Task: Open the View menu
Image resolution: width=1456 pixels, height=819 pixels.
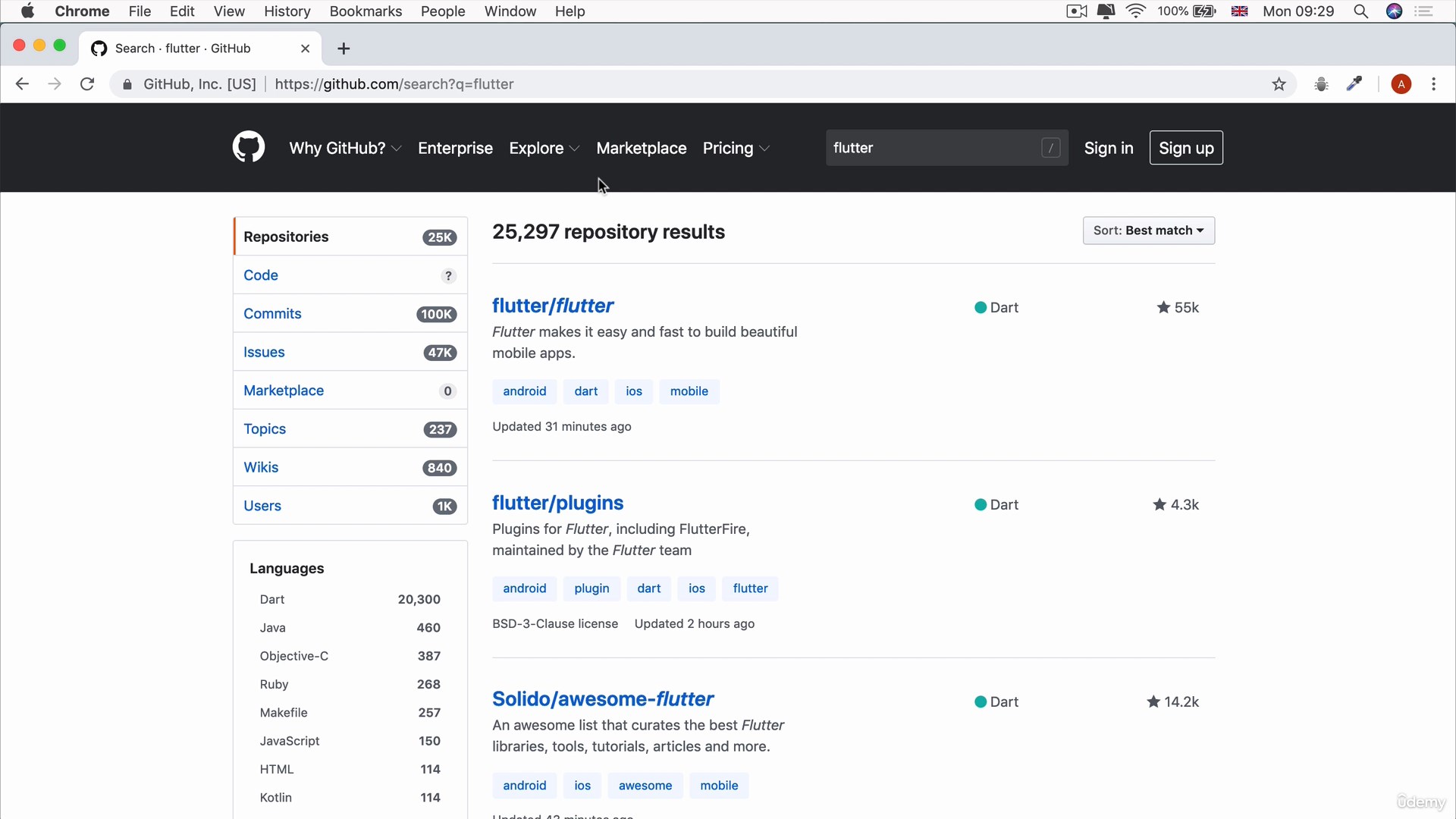Action: pyautogui.click(x=229, y=11)
